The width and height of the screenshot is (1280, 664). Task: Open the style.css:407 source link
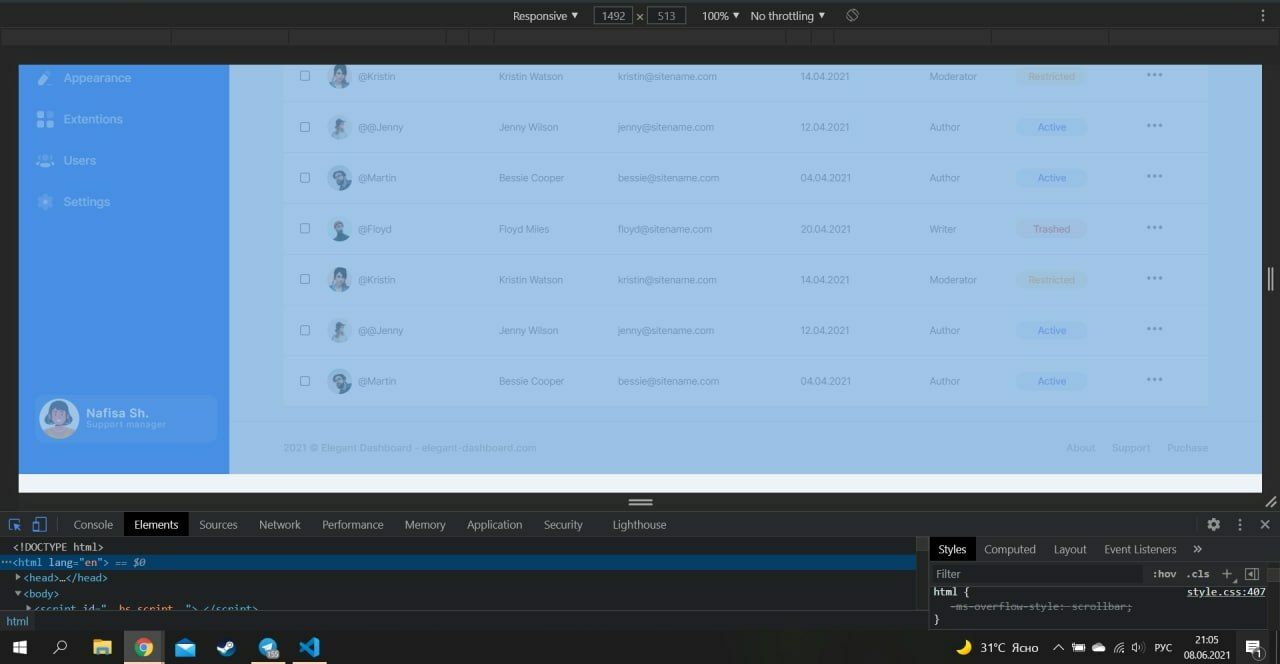pos(1226,592)
